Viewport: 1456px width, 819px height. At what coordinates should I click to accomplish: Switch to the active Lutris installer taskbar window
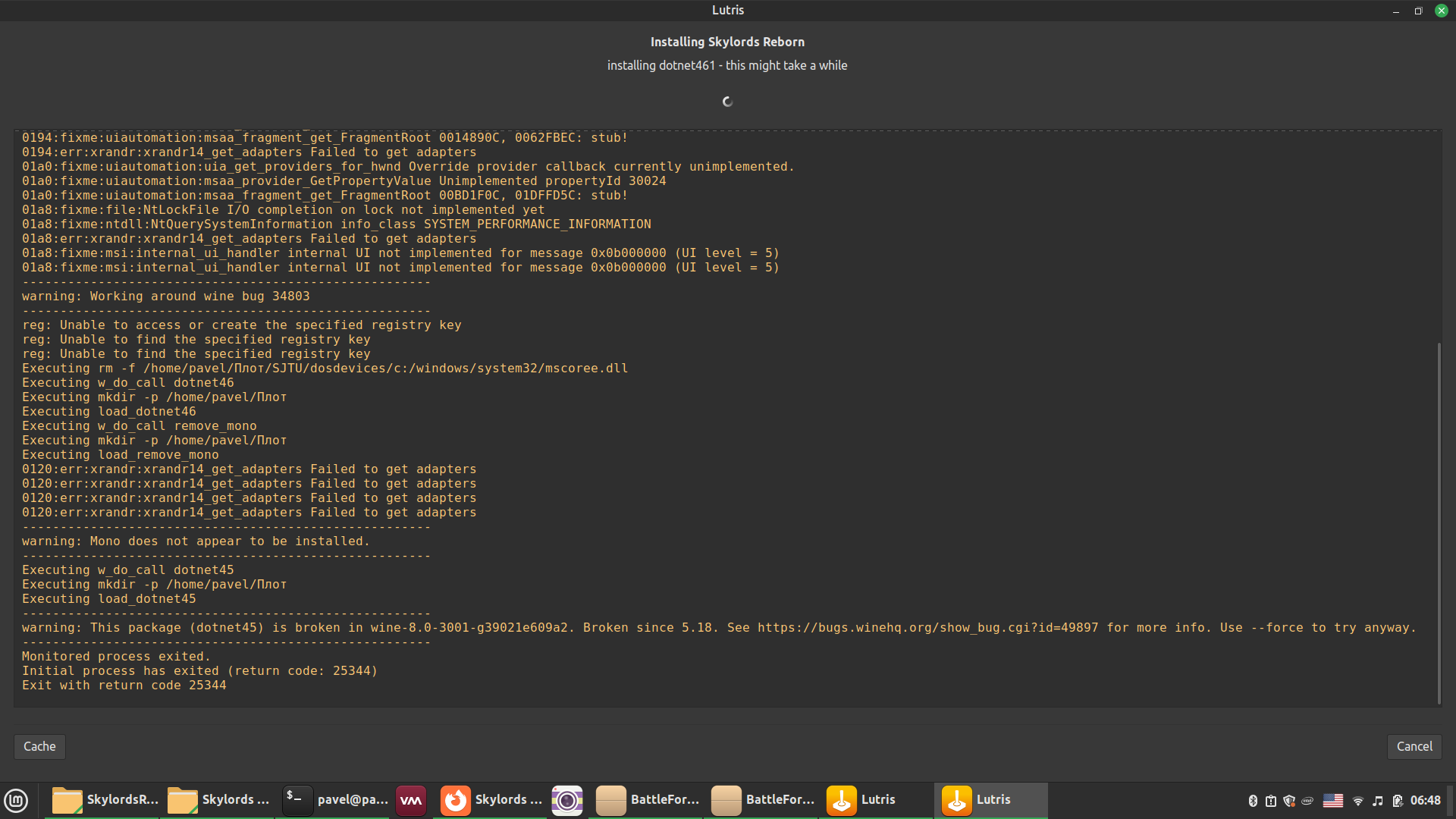coord(990,800)
